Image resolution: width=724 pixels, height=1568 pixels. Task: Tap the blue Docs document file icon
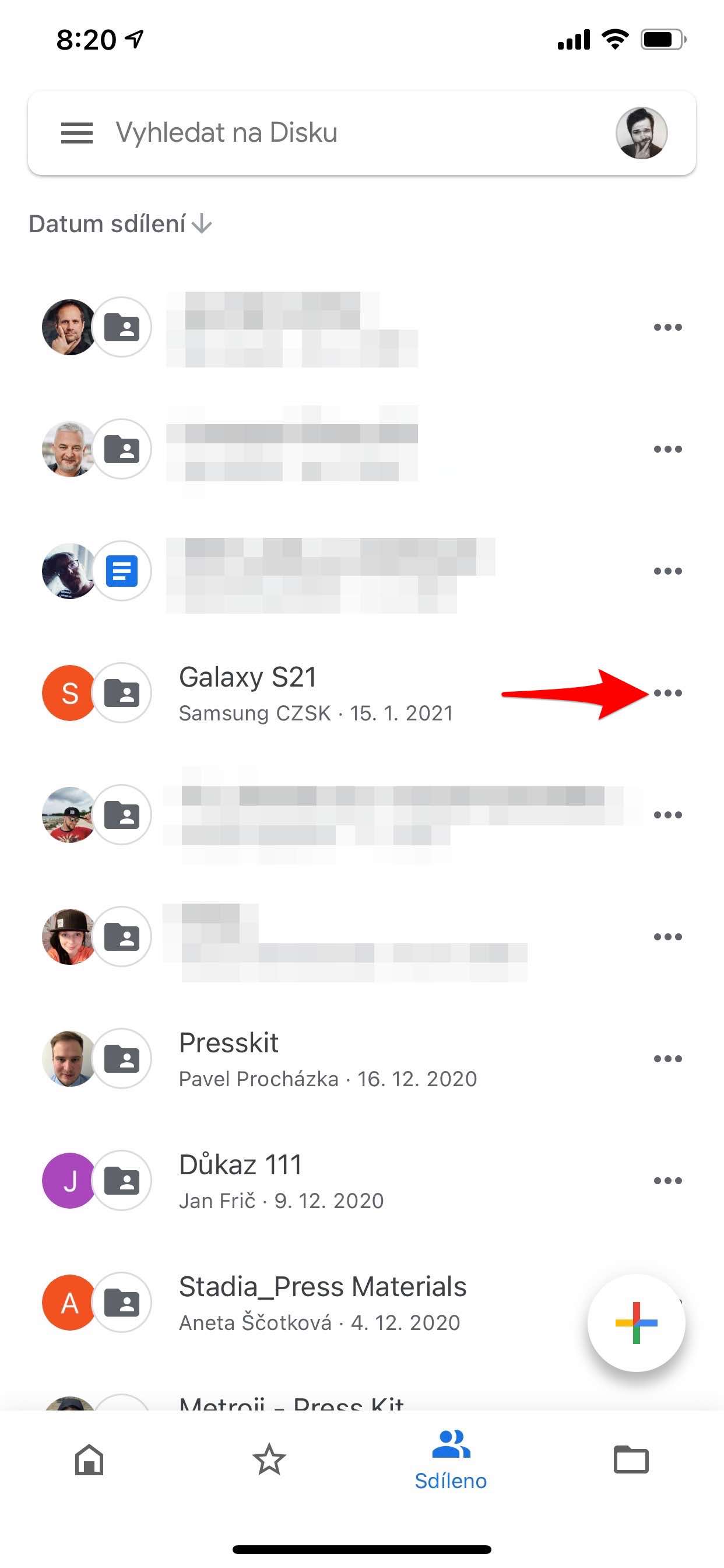(122, 571)
